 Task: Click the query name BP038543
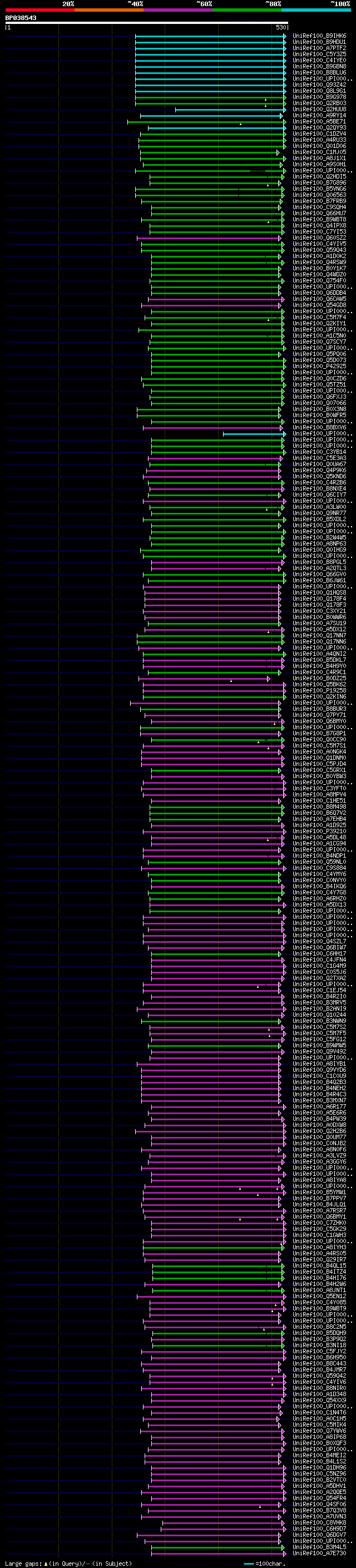(21, 18)
